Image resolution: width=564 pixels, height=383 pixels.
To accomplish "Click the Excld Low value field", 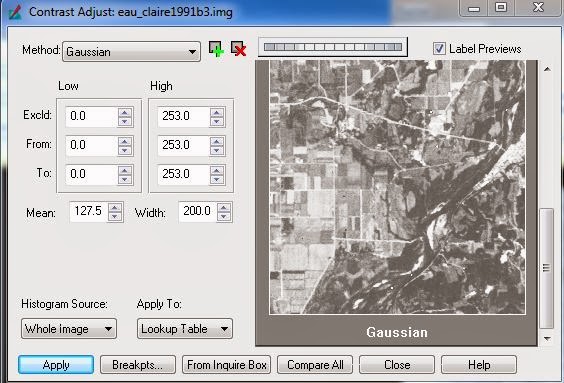I will pos(91,116).
